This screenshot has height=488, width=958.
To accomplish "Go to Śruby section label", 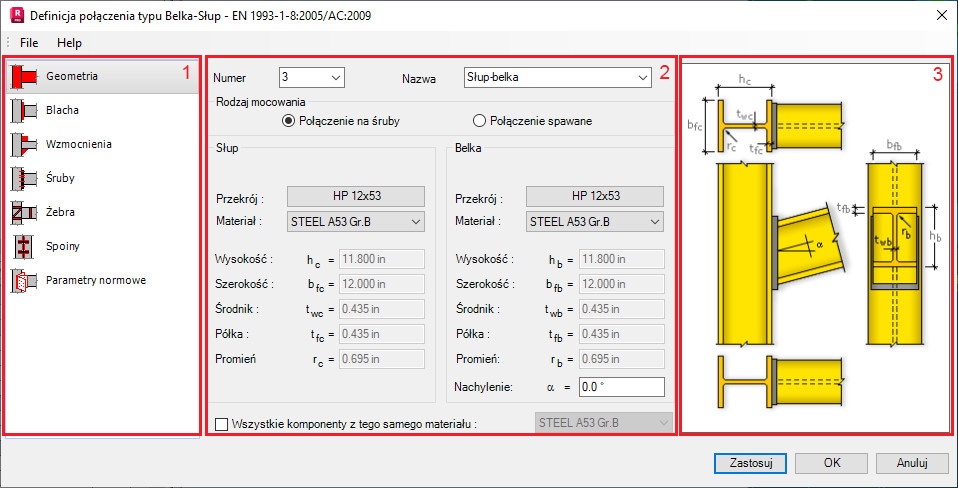I will pyautogui.click(x=60, y=178).
